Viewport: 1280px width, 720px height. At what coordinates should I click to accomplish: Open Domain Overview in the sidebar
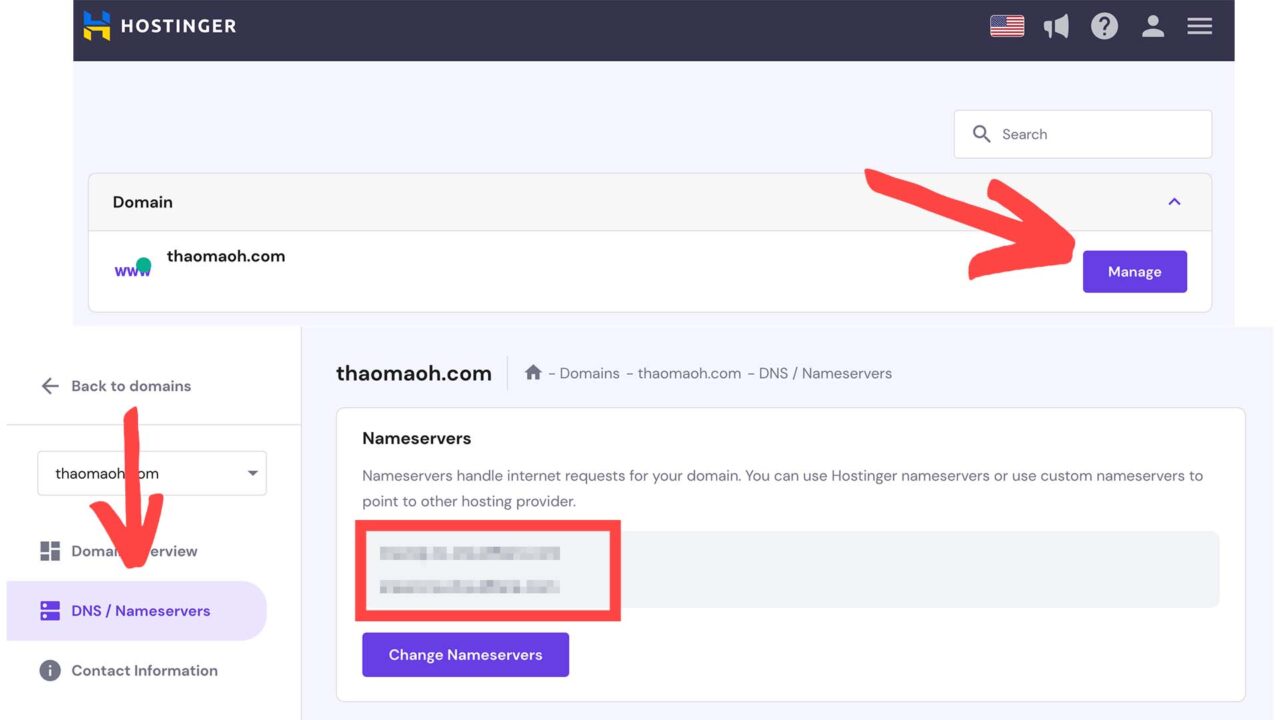133,550
